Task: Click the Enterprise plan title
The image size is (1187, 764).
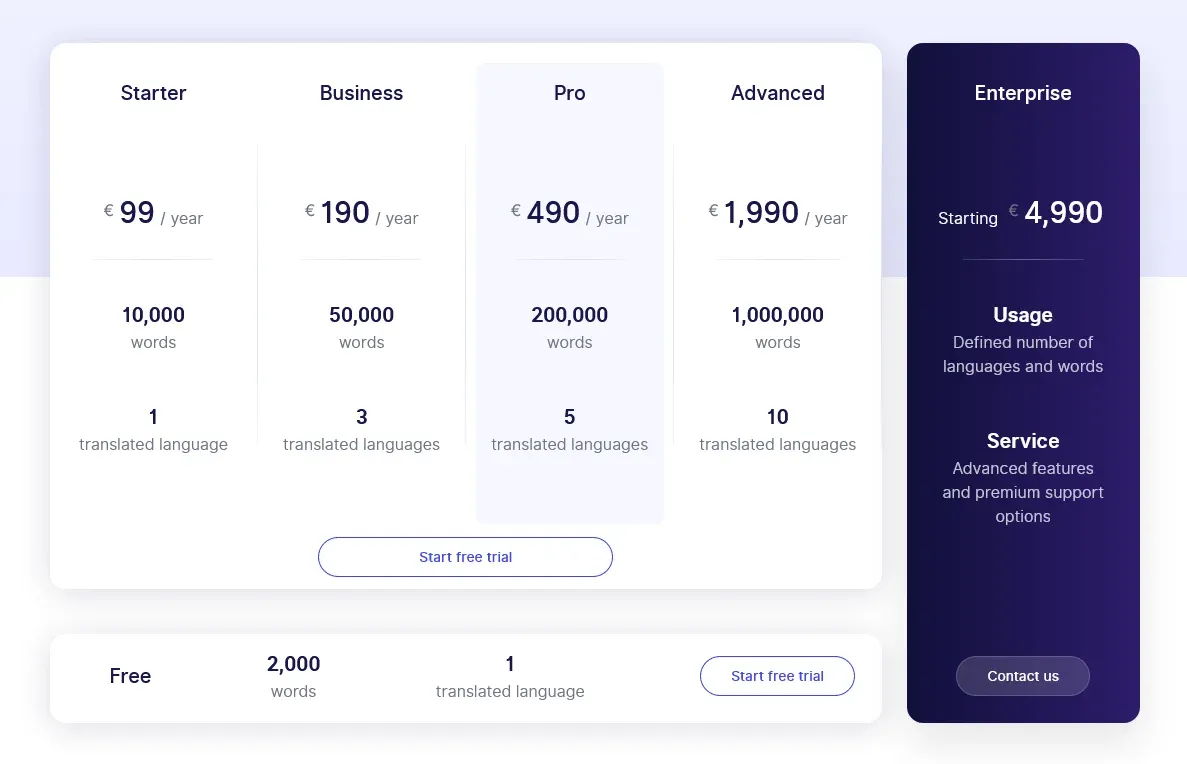Action: point(1022,93)
